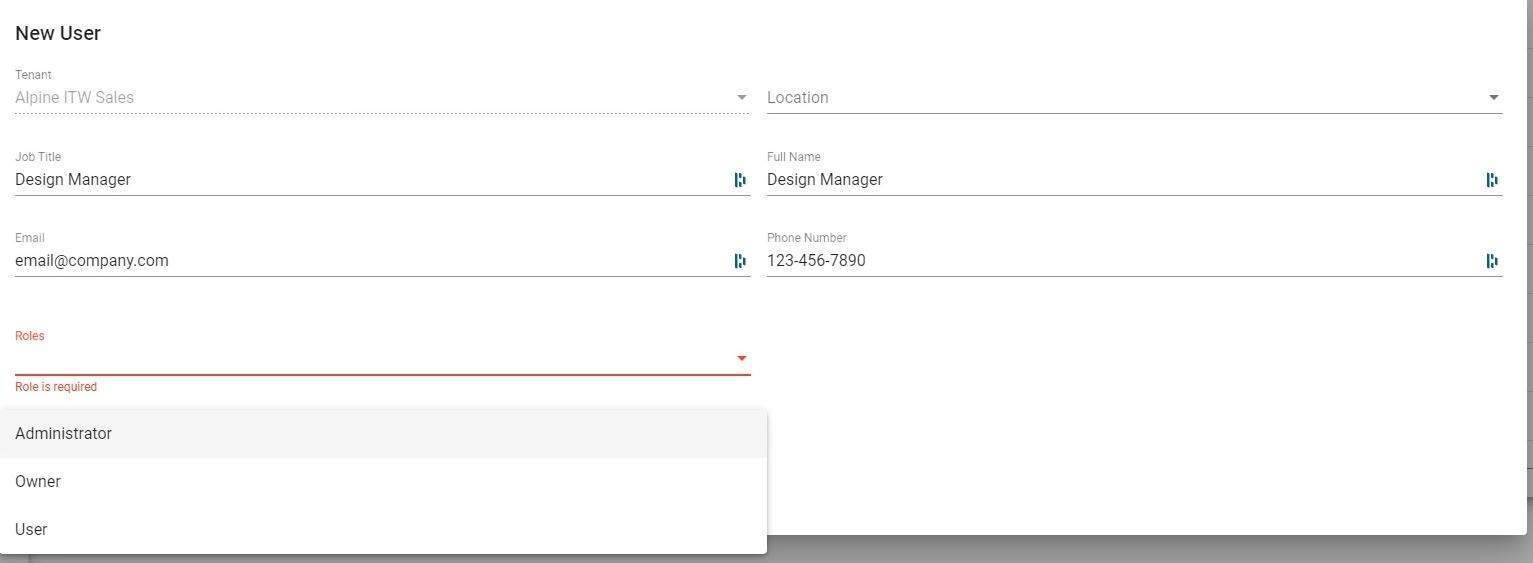Click into the Full Name input
1533x563 pixels.
[x=1120, y=180]
